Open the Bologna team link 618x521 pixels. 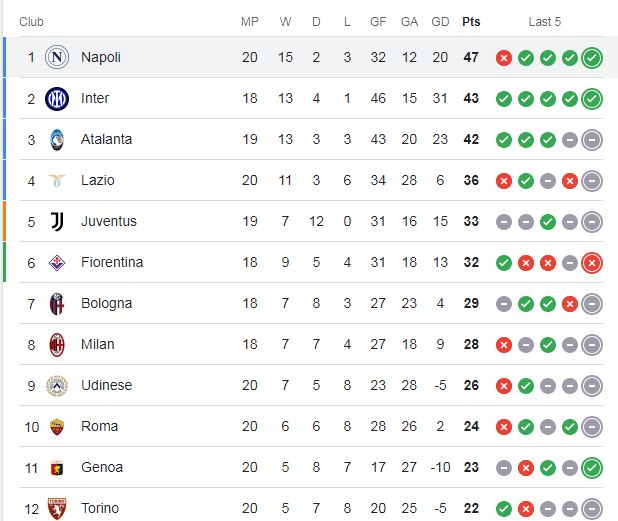pos(106,303)
